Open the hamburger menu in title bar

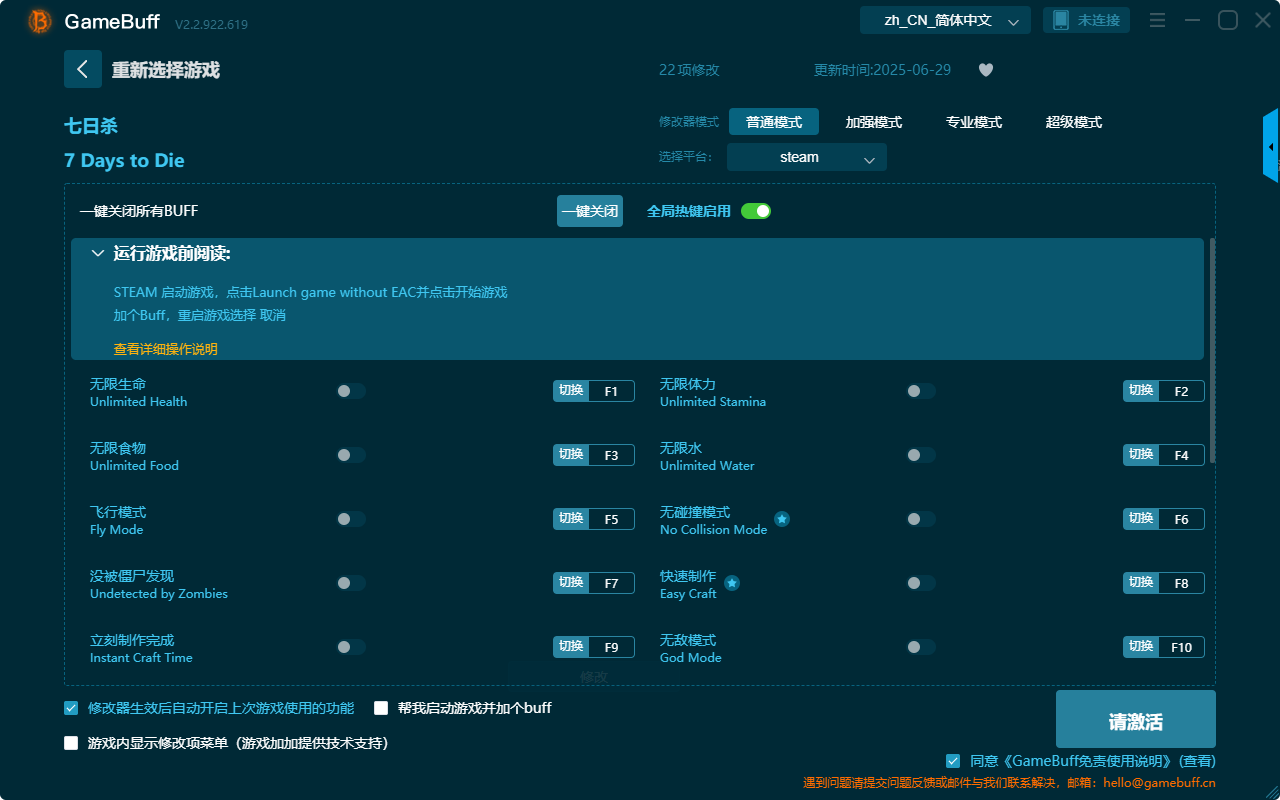(x=1157, y=19)
